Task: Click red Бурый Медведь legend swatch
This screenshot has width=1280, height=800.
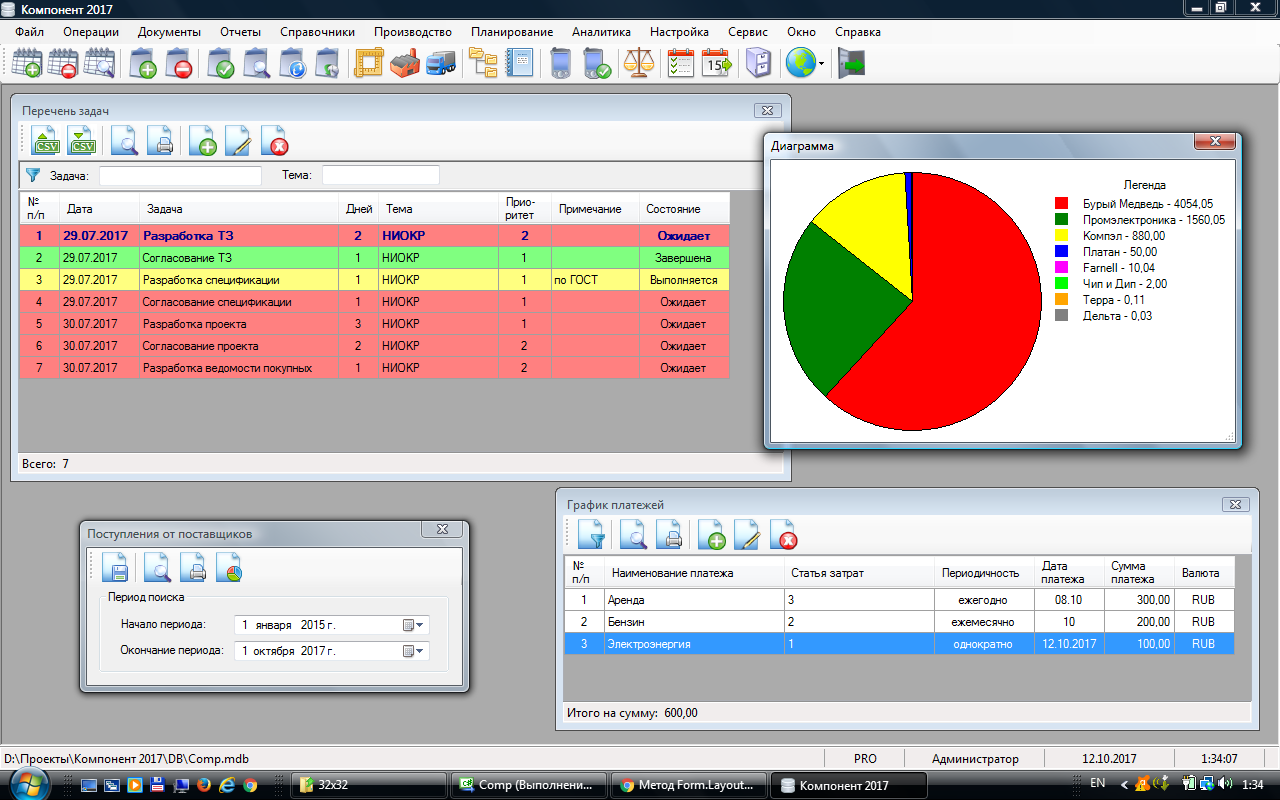Action: (x=1061, y=204)
